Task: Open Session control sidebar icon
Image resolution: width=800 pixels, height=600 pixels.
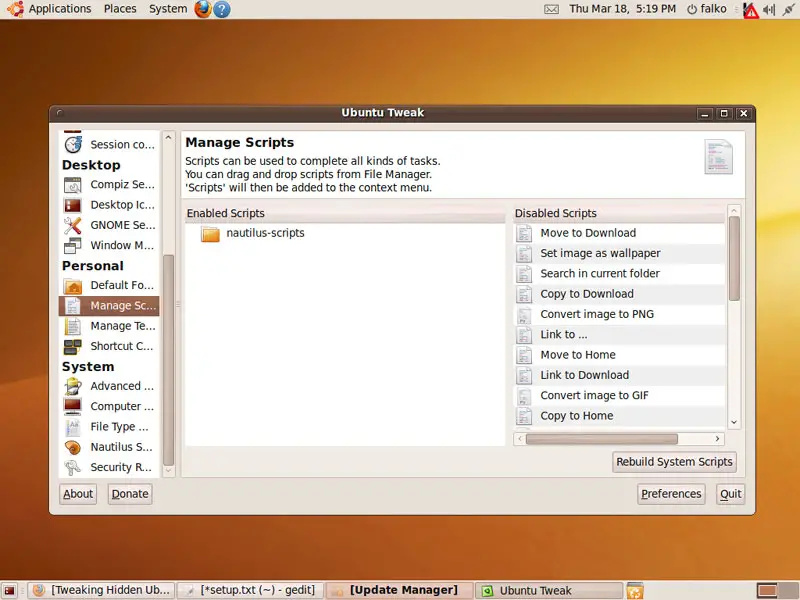Action: click(73, 144)
